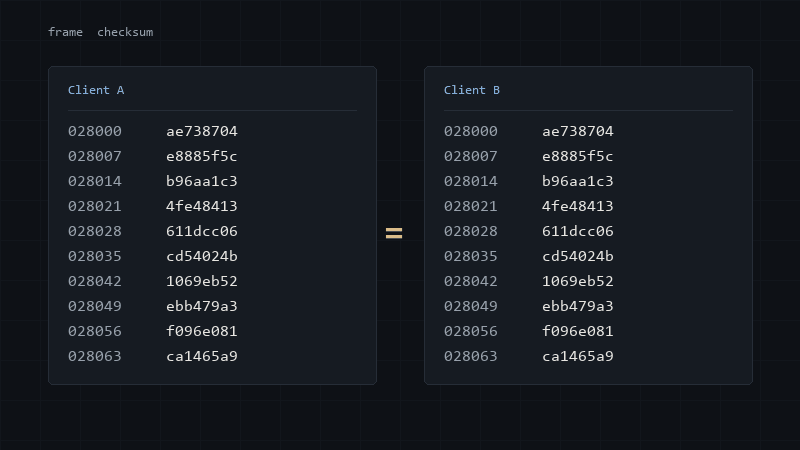Image resolution: width=800 pixels, height=450 pixels.
Task: Click frame 028049 in Client A
Action: coord(95,306)
